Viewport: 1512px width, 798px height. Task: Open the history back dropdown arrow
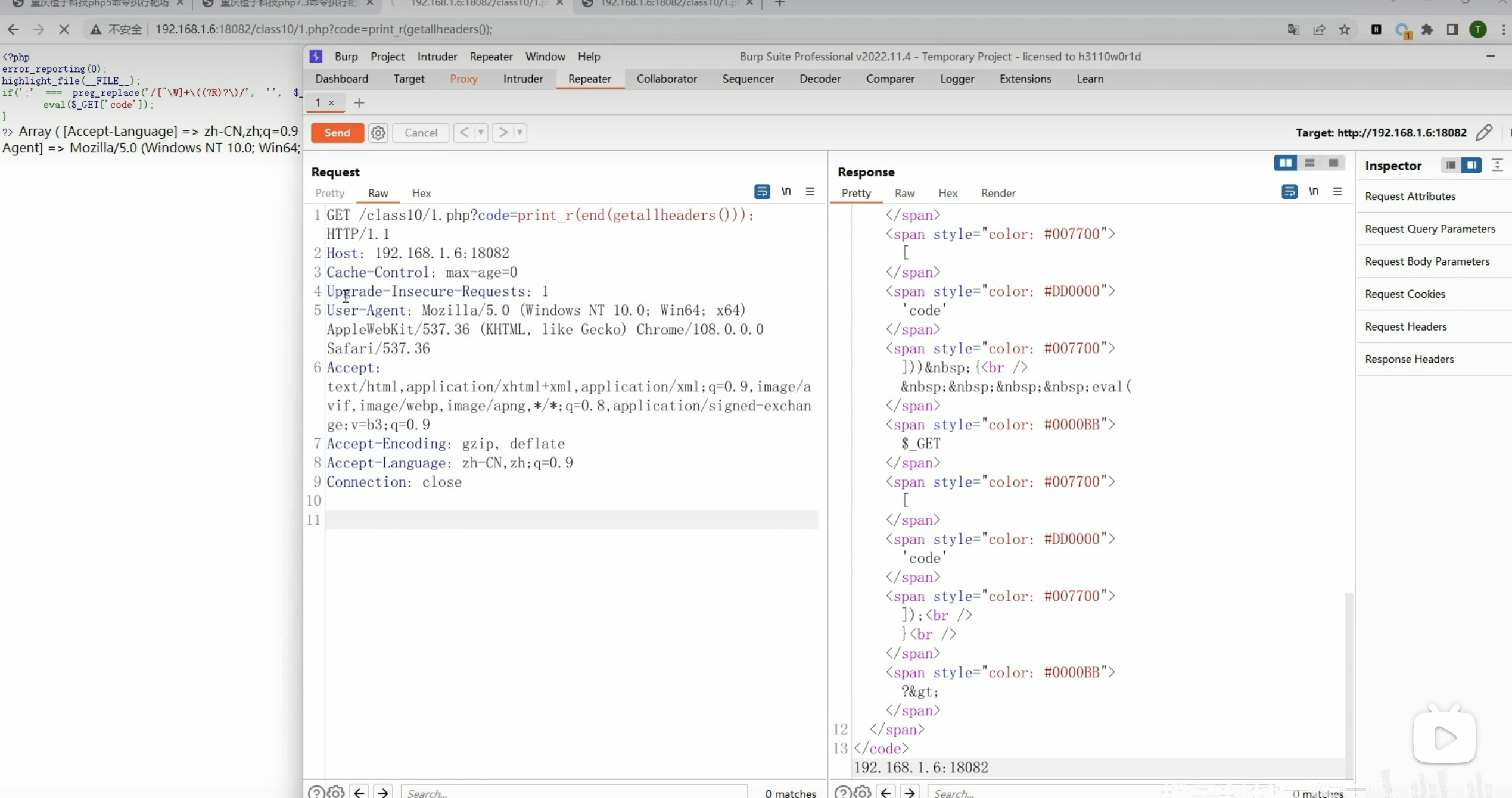(480, 132)
